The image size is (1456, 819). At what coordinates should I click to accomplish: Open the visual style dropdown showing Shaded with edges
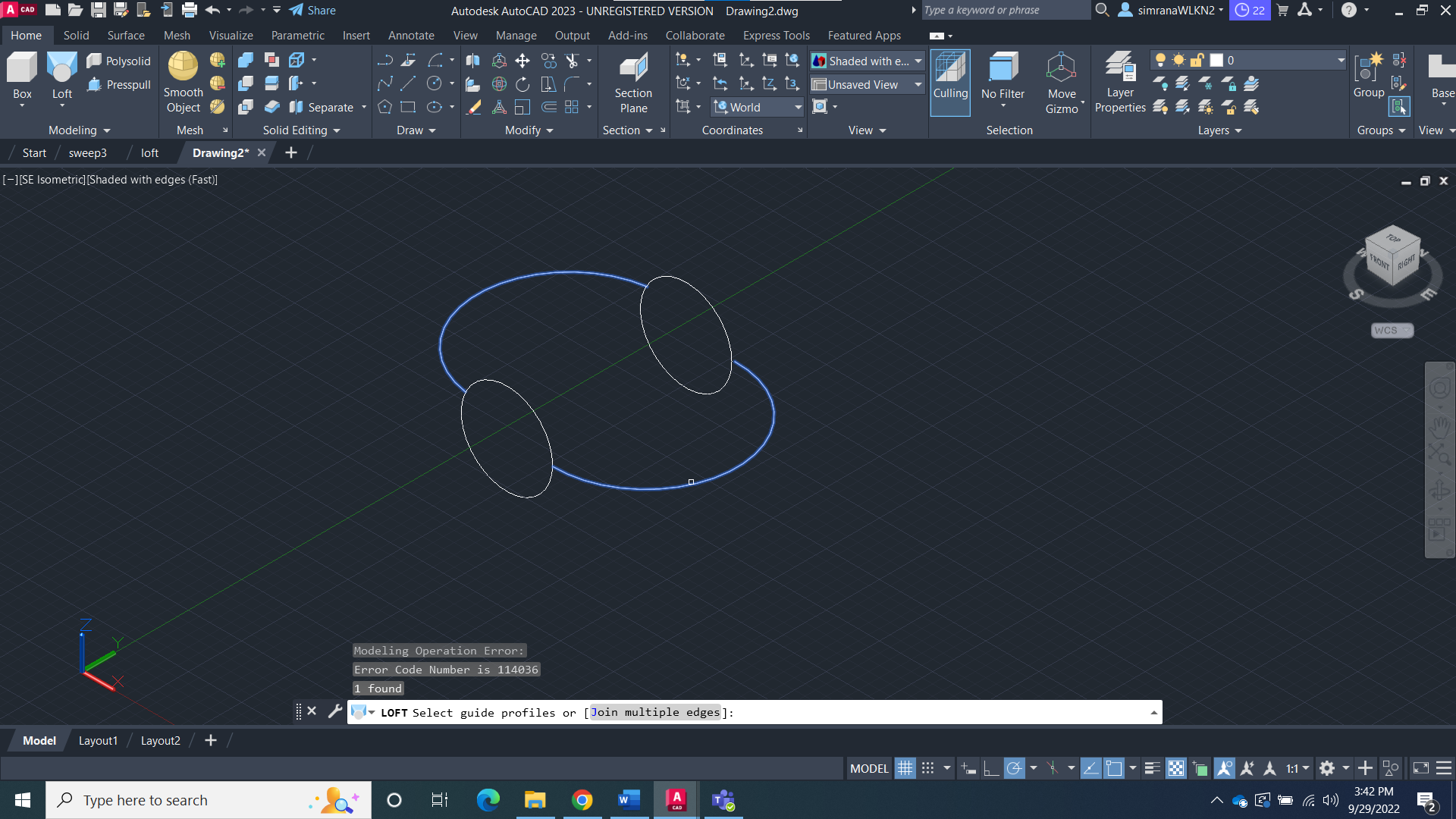point(917,61)
